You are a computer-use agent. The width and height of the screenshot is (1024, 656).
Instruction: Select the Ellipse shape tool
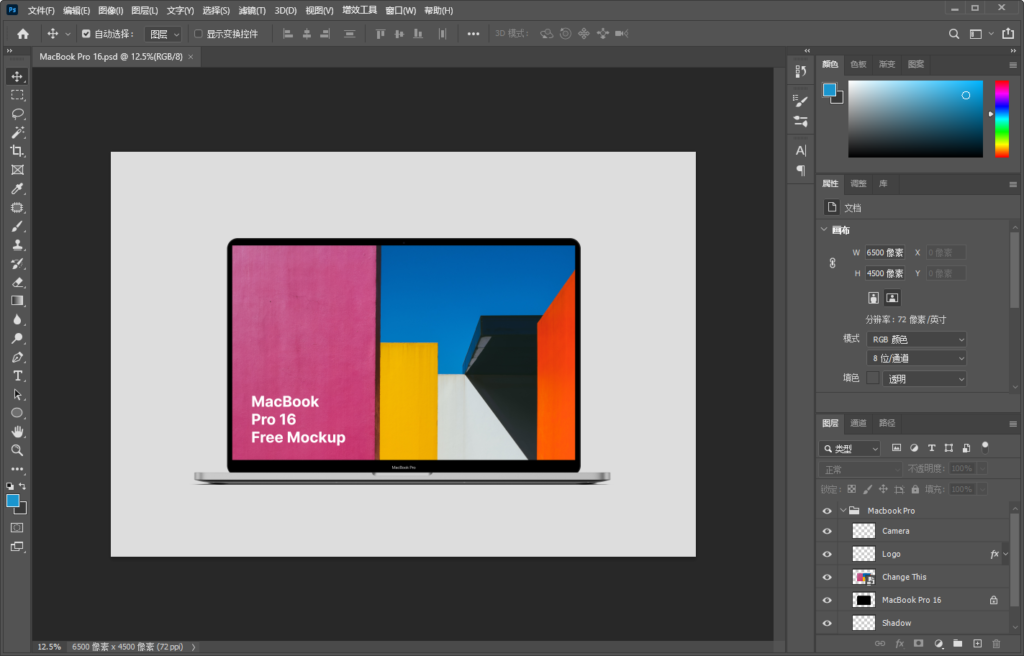pos(17,413)
